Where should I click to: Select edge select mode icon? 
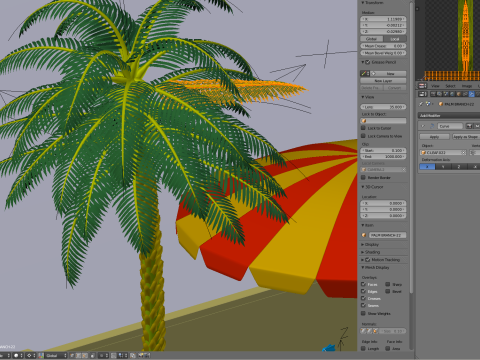(x=78, y=355)
